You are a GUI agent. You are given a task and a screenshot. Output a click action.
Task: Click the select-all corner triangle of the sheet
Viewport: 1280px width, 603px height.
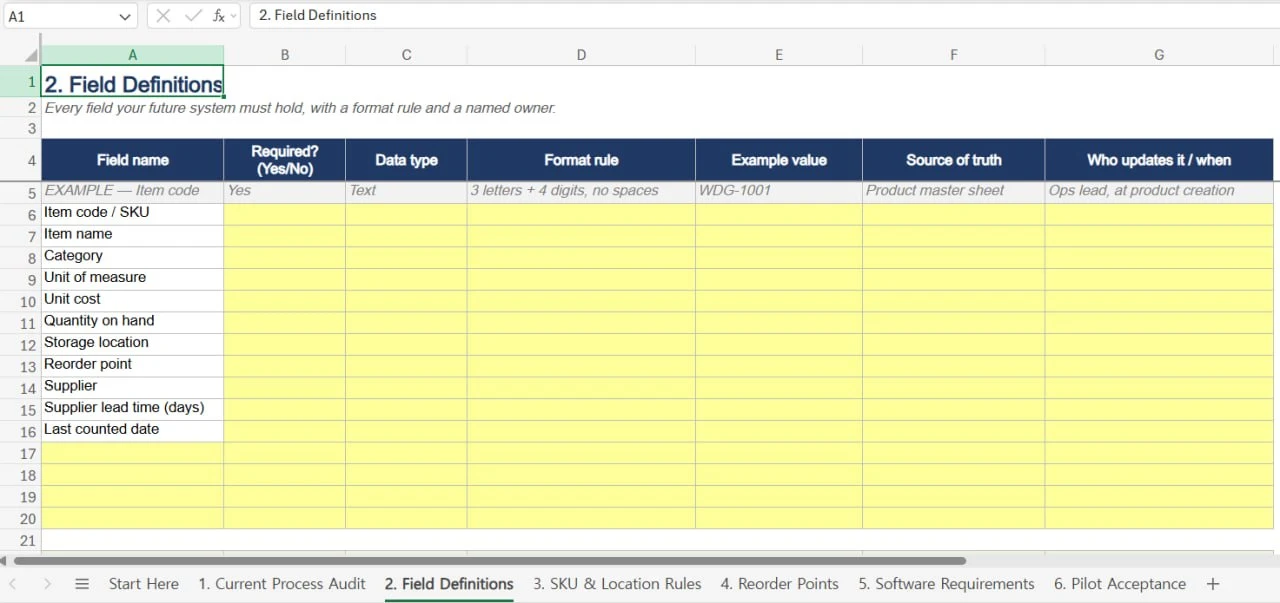click(x=31, y=55)
